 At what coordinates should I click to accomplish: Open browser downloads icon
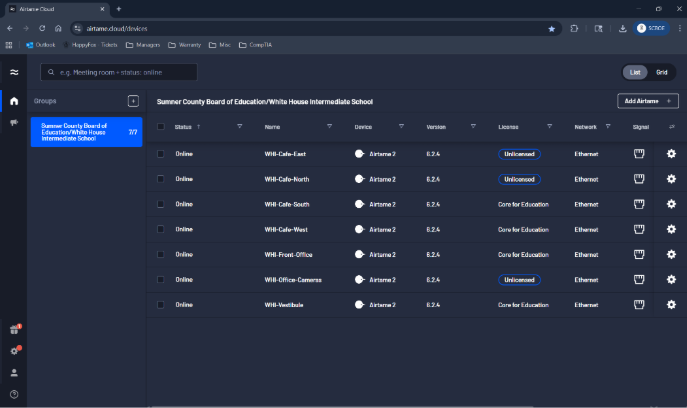(x=622, y=28)
